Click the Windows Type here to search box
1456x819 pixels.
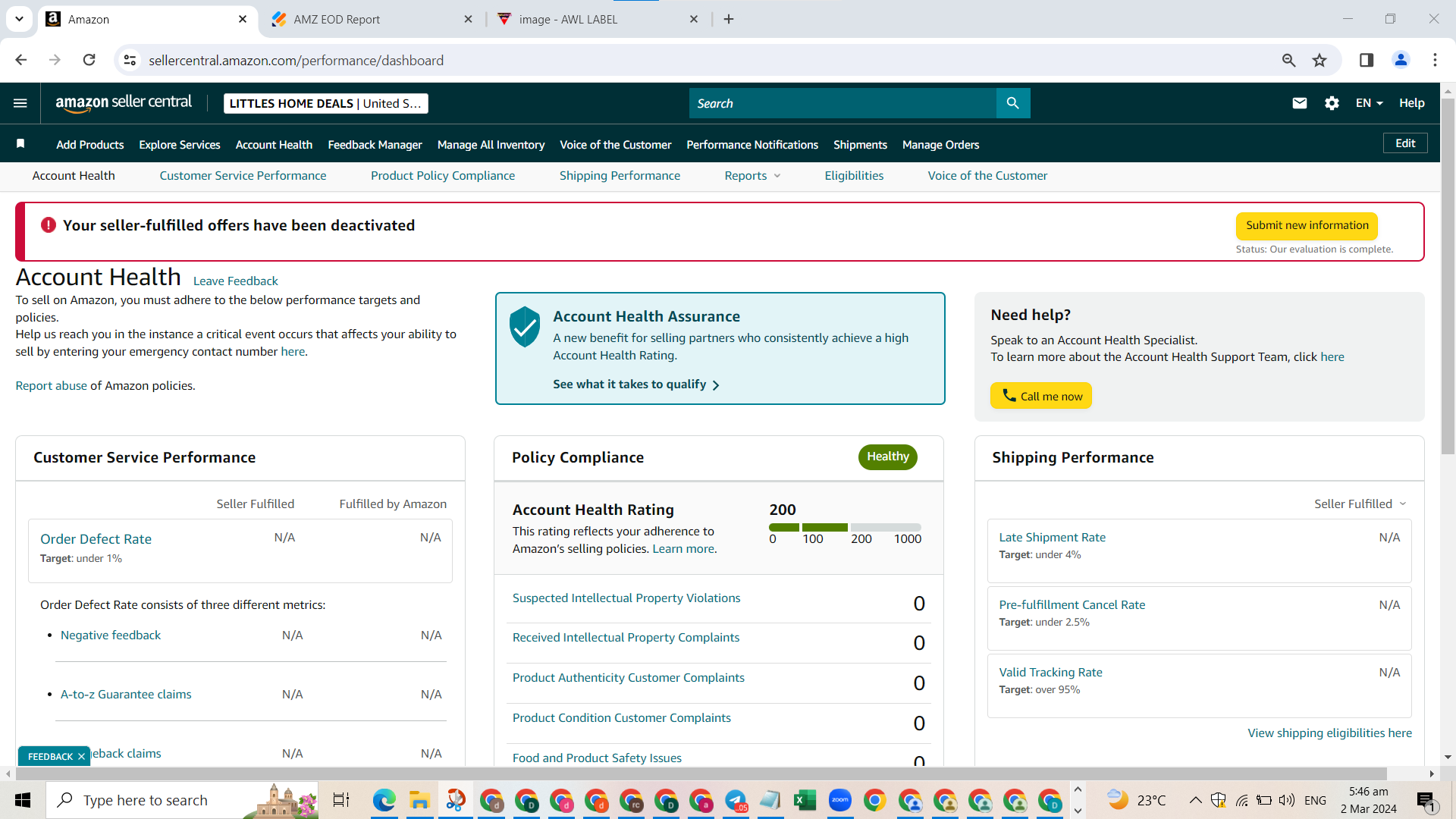182,800
